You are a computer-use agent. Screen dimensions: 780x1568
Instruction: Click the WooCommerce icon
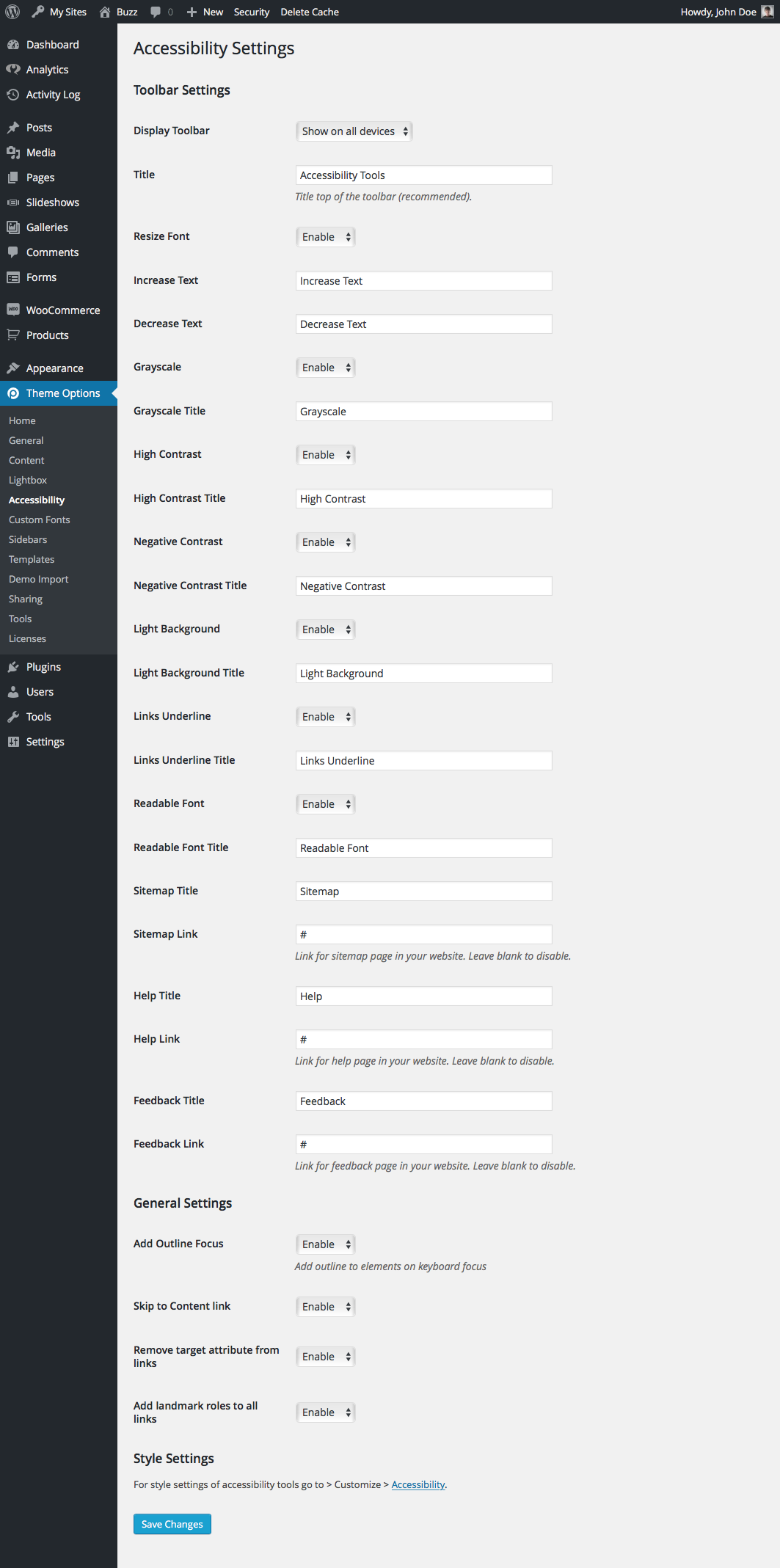tap(13, 310)
